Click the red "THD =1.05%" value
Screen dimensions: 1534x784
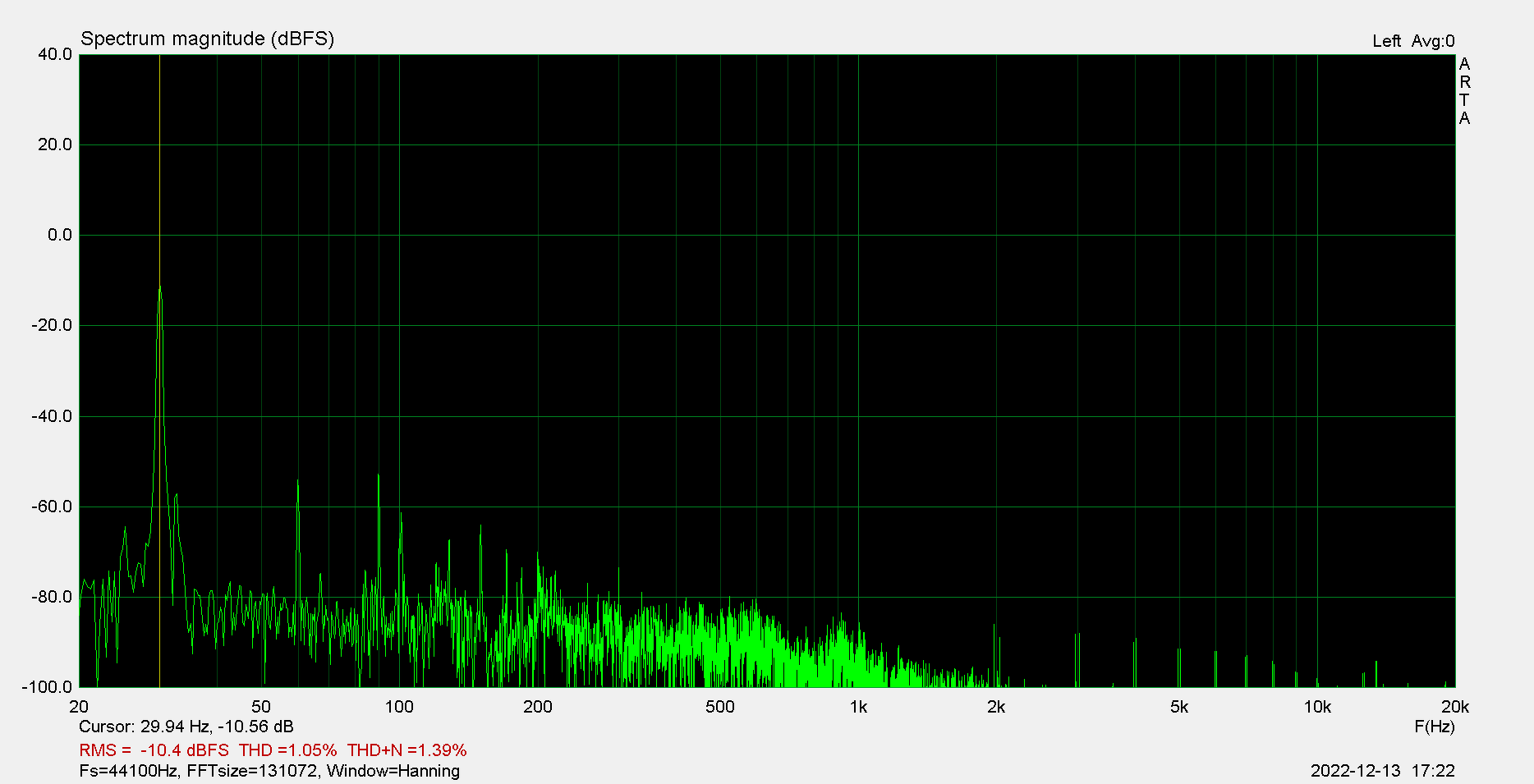[288, 750]
